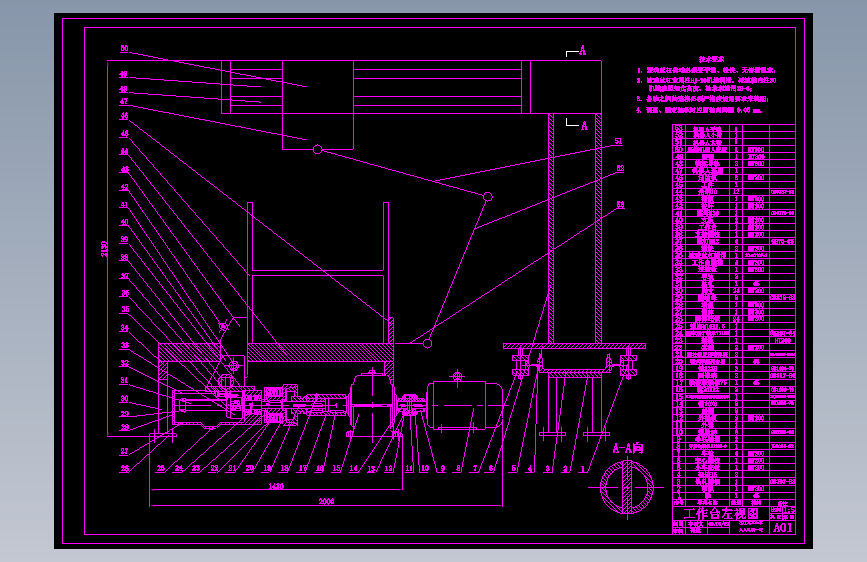Select leader callout 42 in the drawing

(124, 187)
